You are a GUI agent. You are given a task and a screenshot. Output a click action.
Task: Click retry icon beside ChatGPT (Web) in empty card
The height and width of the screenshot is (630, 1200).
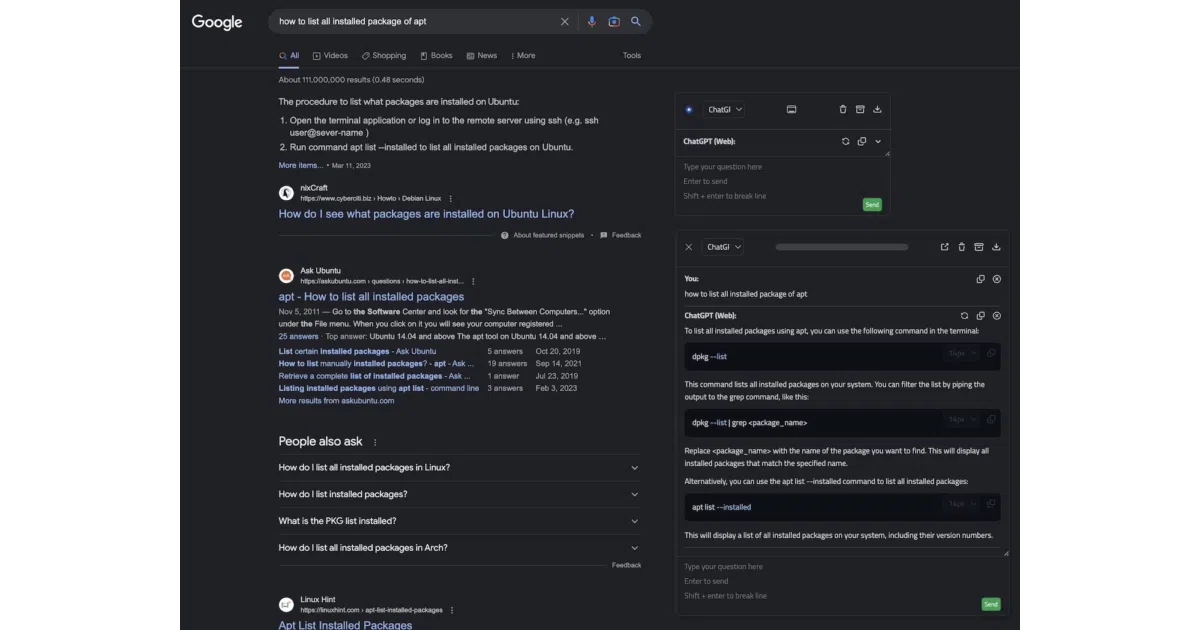846,142
